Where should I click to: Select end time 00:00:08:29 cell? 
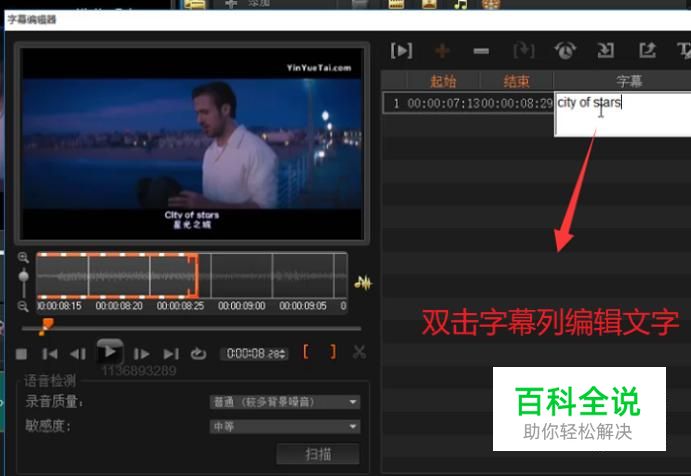click(x=516, y=104)
